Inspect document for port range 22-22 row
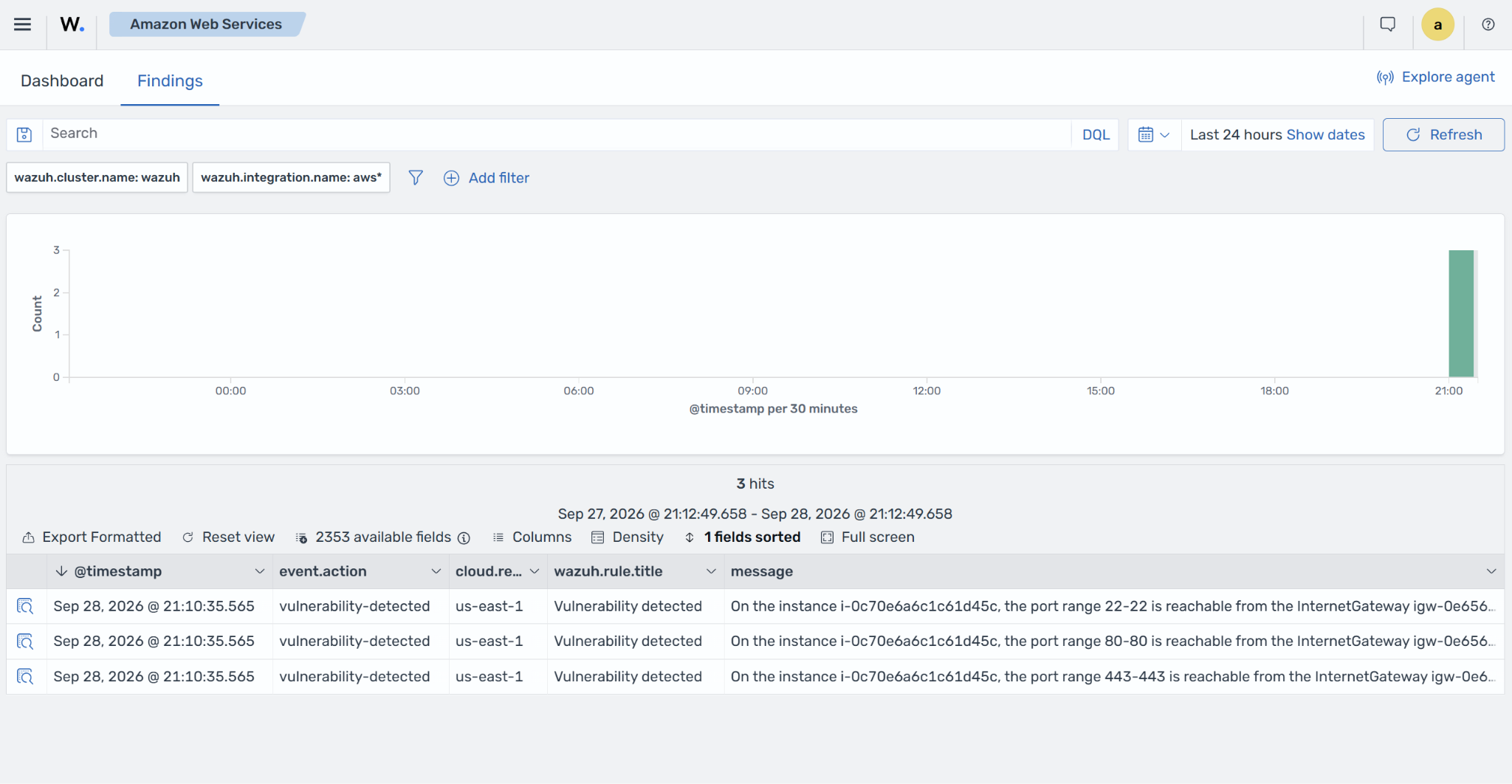Screen dimensions: 1512x784 pyautogui.click(x=25, y=606)
